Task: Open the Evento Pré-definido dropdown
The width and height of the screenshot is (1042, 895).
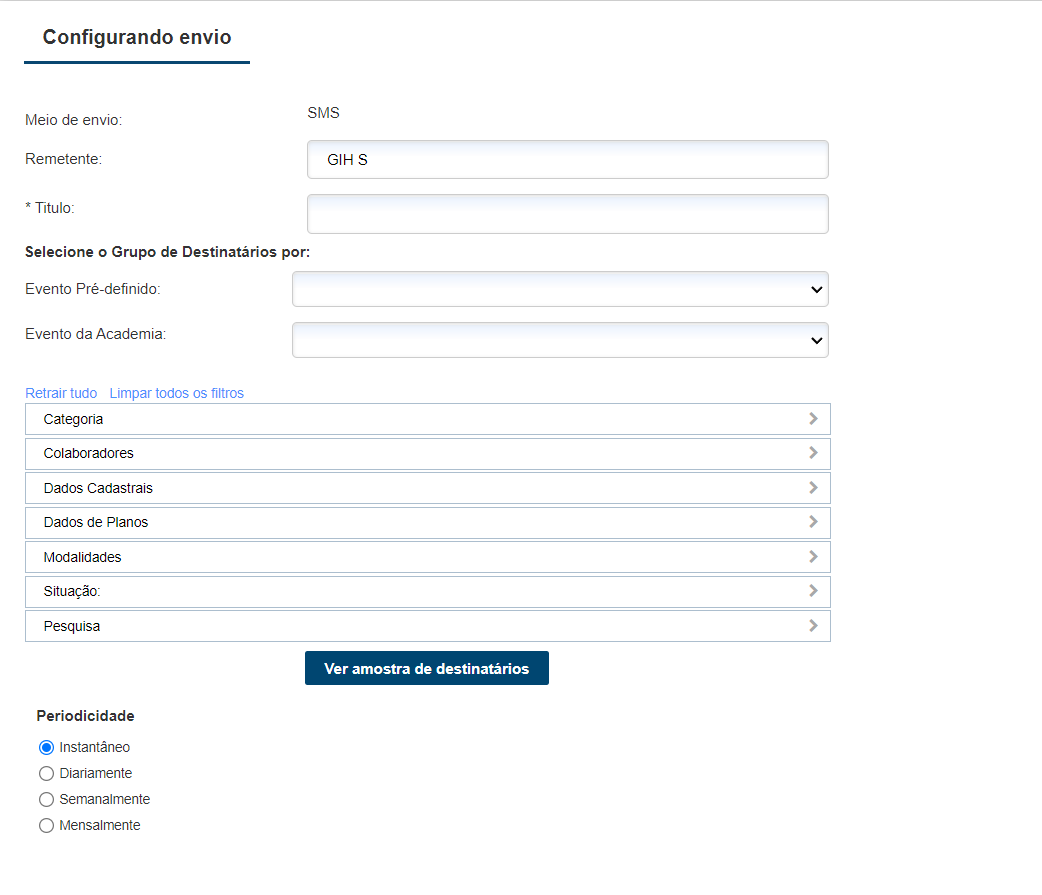Action: 560,289
